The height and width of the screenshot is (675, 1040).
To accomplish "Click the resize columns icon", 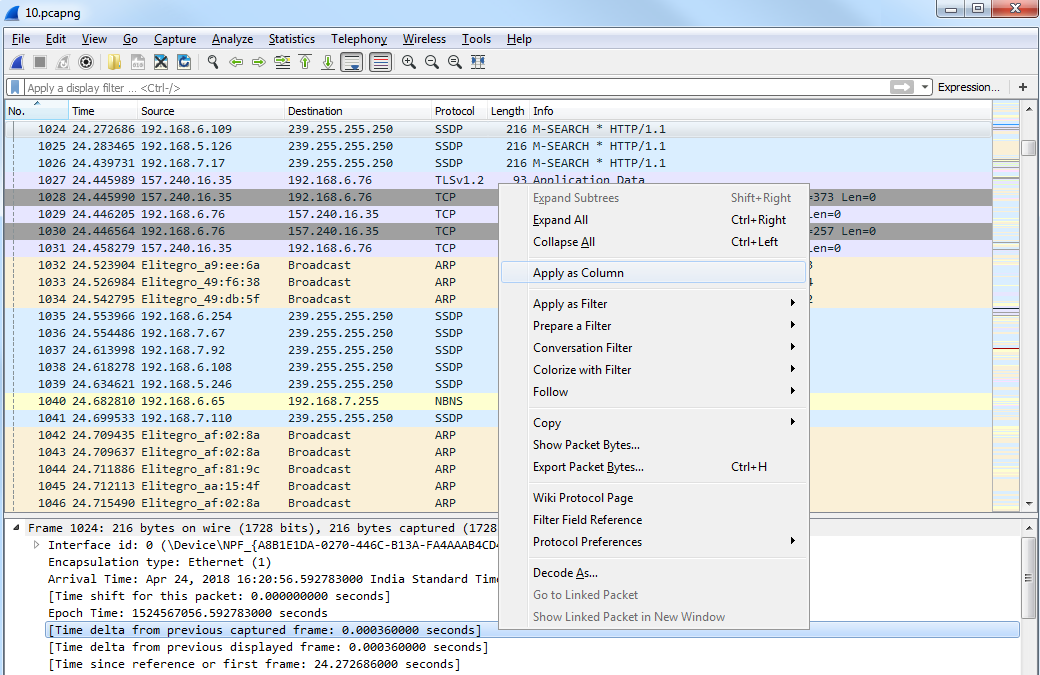I will pyautogui.click(x=477, y=62).
